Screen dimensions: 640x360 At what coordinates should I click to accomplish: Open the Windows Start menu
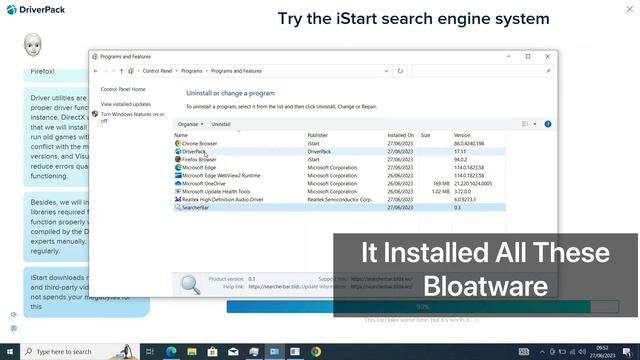[x=10, y=351]
